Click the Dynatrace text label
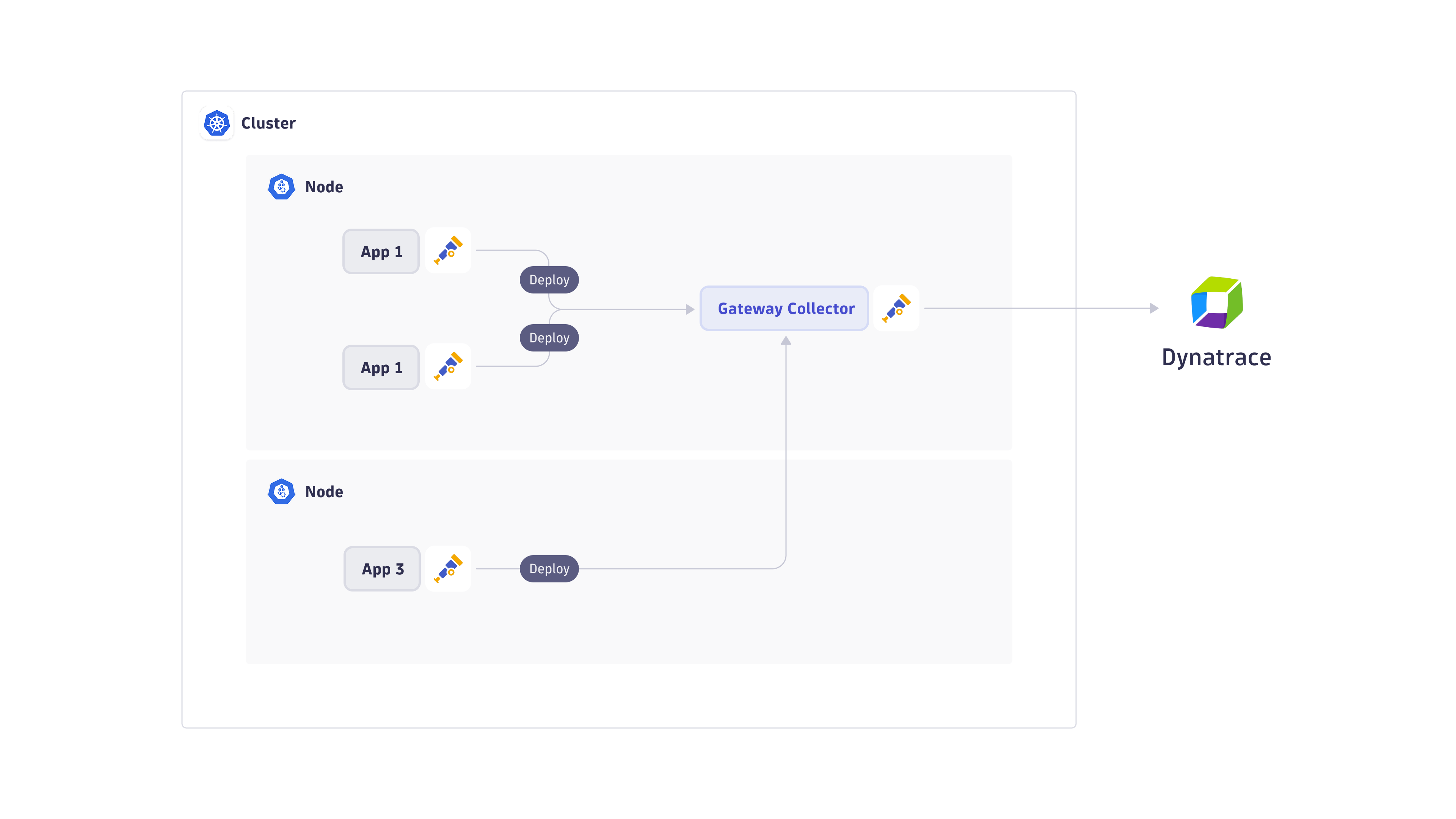The height and width of the screenshot is (819, 1456). pos(1216,357)
